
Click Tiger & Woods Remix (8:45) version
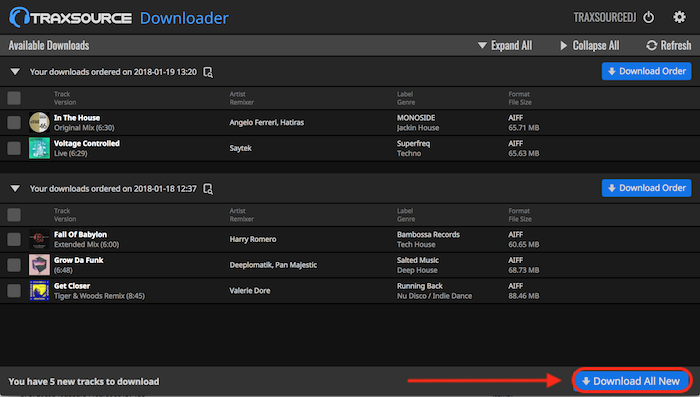point(99,296)
